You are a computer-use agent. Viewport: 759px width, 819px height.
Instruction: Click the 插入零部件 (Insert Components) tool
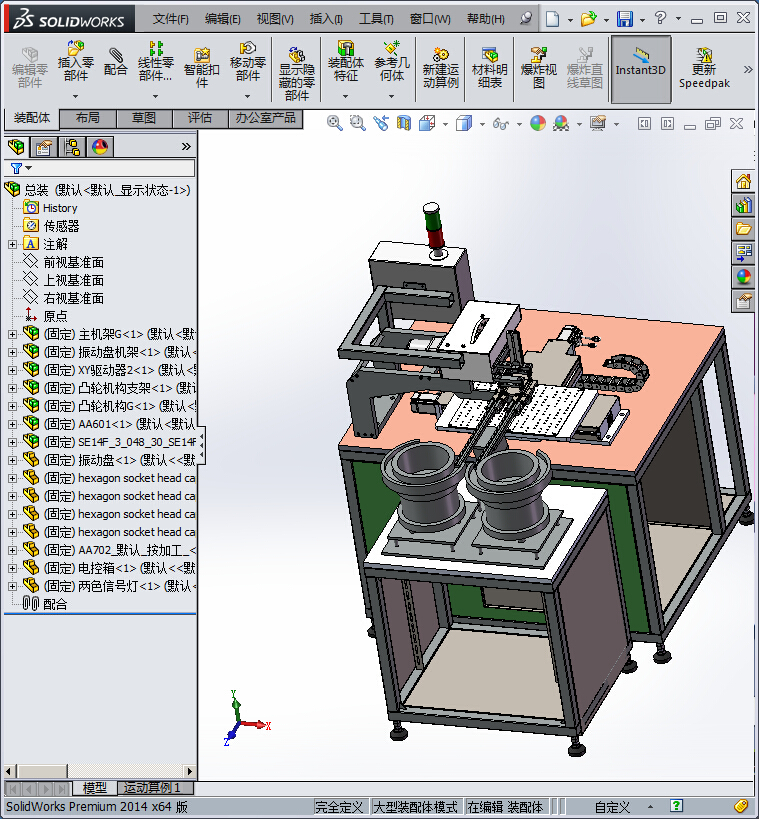(76, 62)
